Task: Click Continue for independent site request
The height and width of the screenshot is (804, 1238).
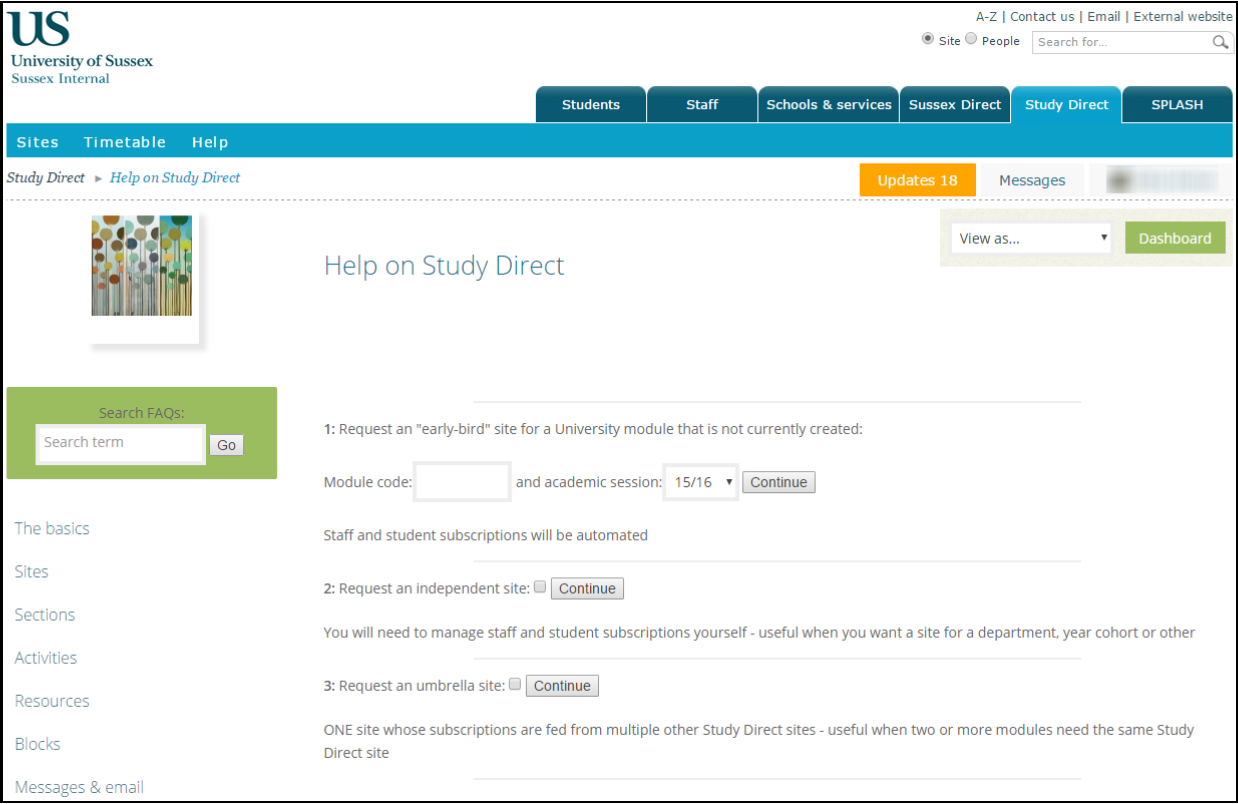Action: pyautogui.click(x=587, y=588)
